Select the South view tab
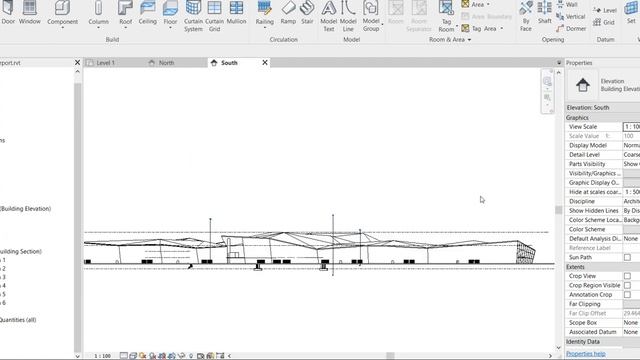Viewport: 640px width, 360px height. [x=229, y=63]
